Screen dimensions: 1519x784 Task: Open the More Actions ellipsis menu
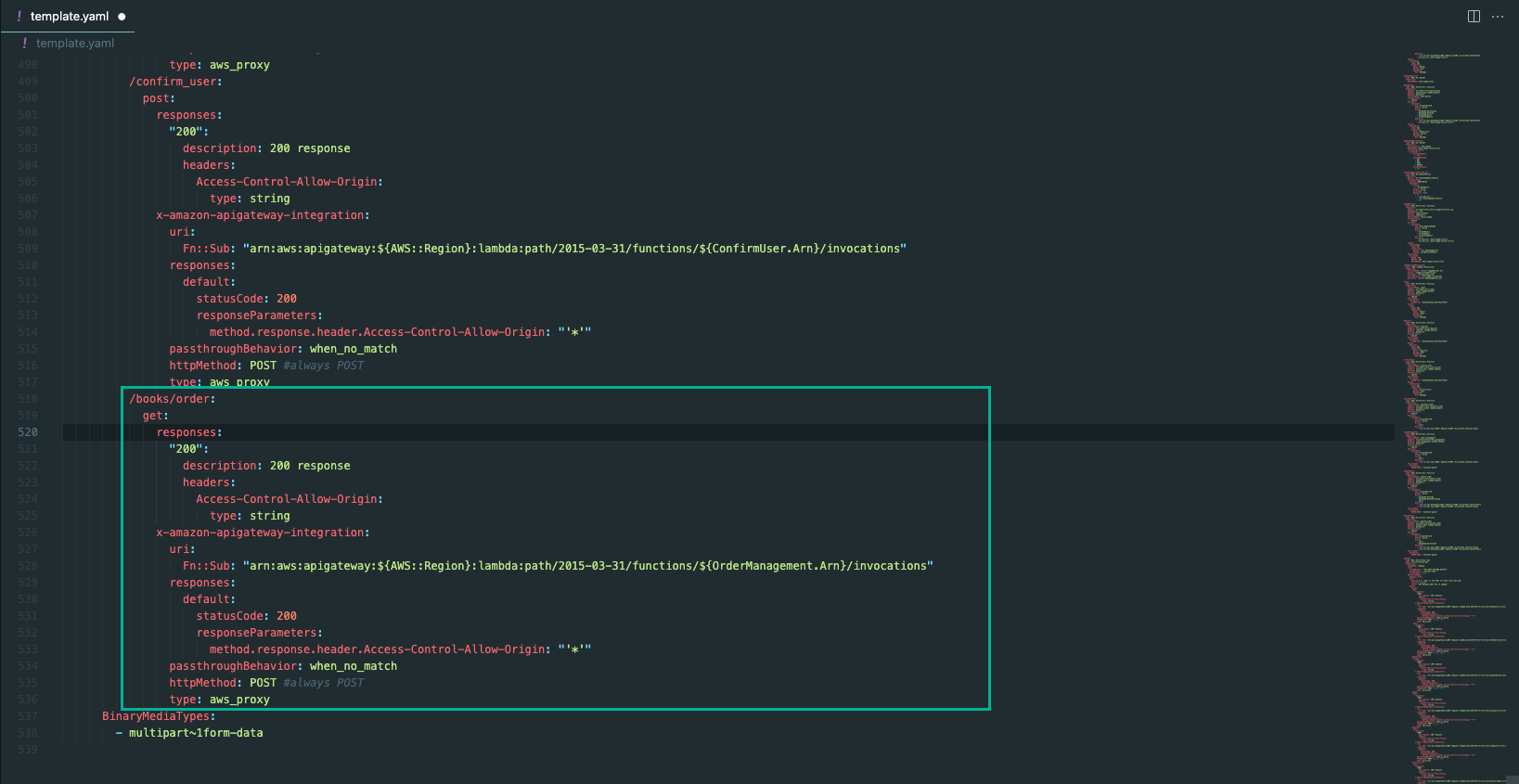(1498, 16)
